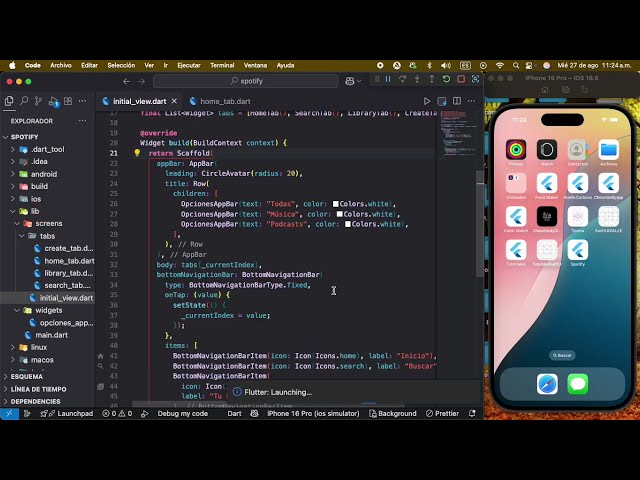Click the debug Step Over button
The image size is (640, 480).
(402, 79)
